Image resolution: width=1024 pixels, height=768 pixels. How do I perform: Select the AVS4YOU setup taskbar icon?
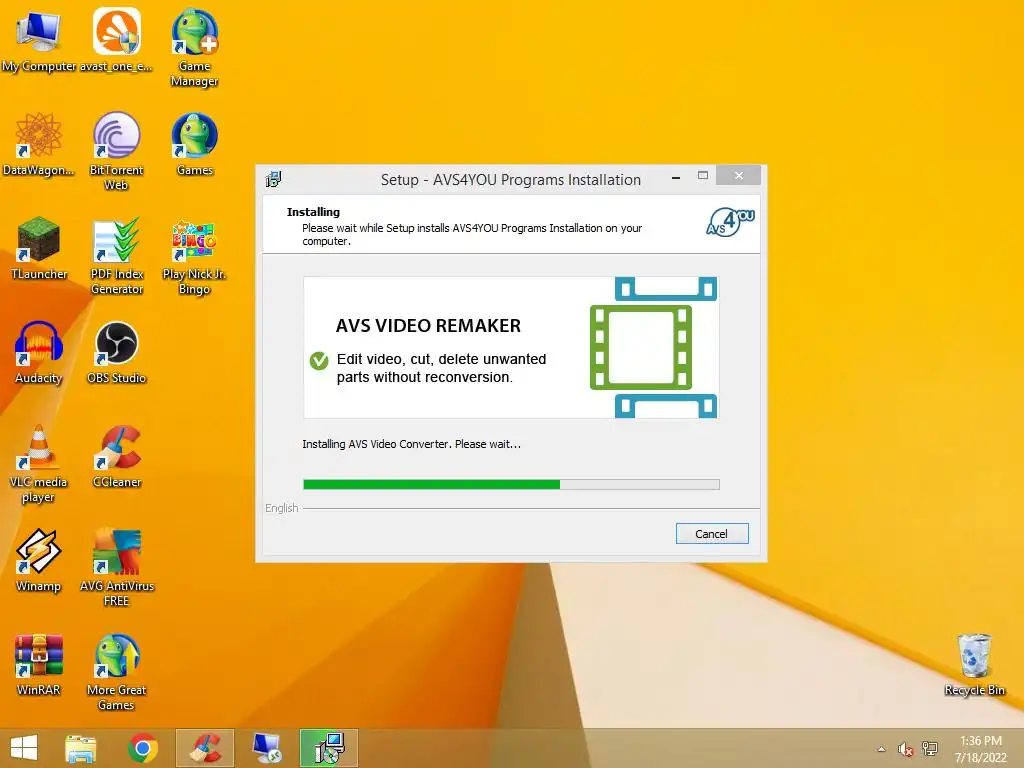click(329, 748)
